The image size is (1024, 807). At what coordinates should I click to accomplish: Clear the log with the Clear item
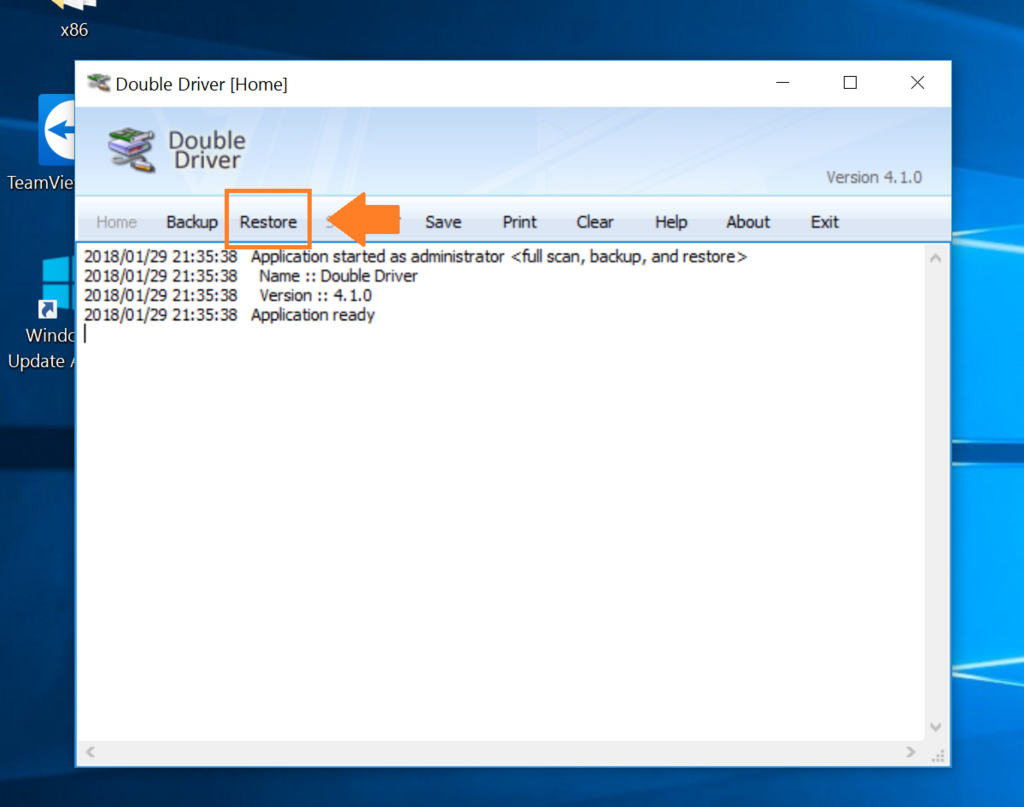click(595, 222)
